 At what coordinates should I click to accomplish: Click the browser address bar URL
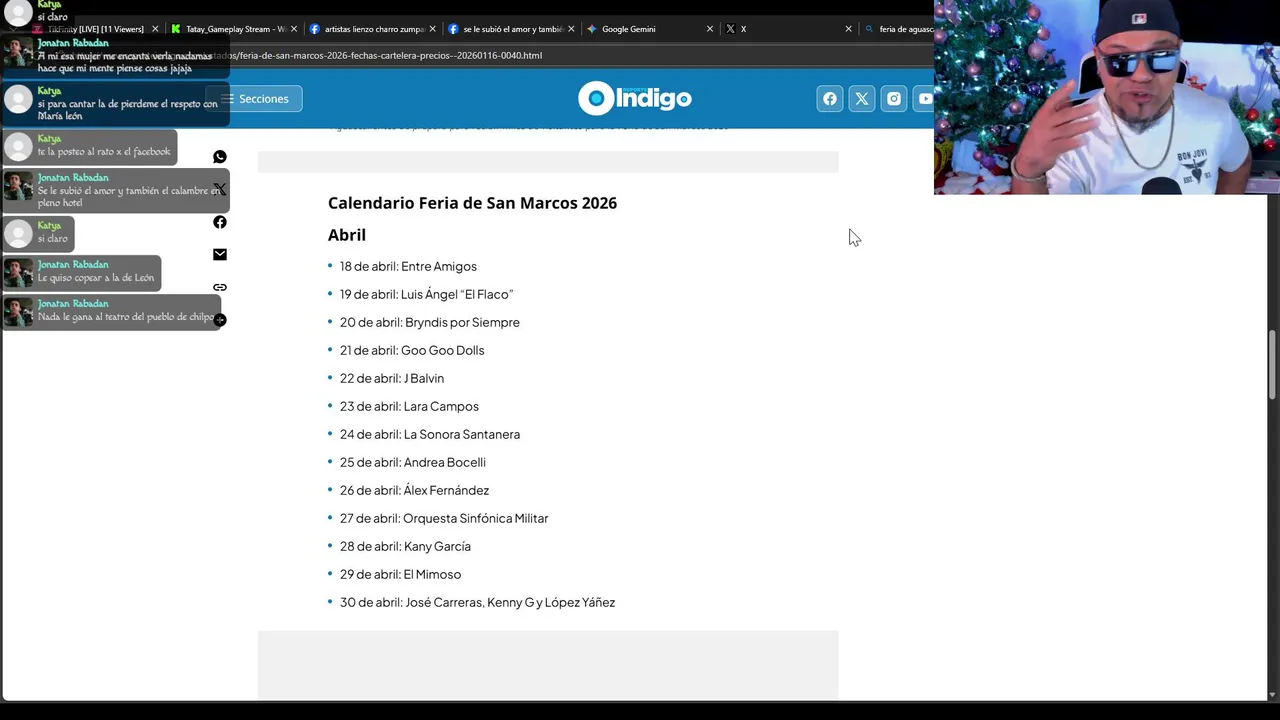pos(388,55)
